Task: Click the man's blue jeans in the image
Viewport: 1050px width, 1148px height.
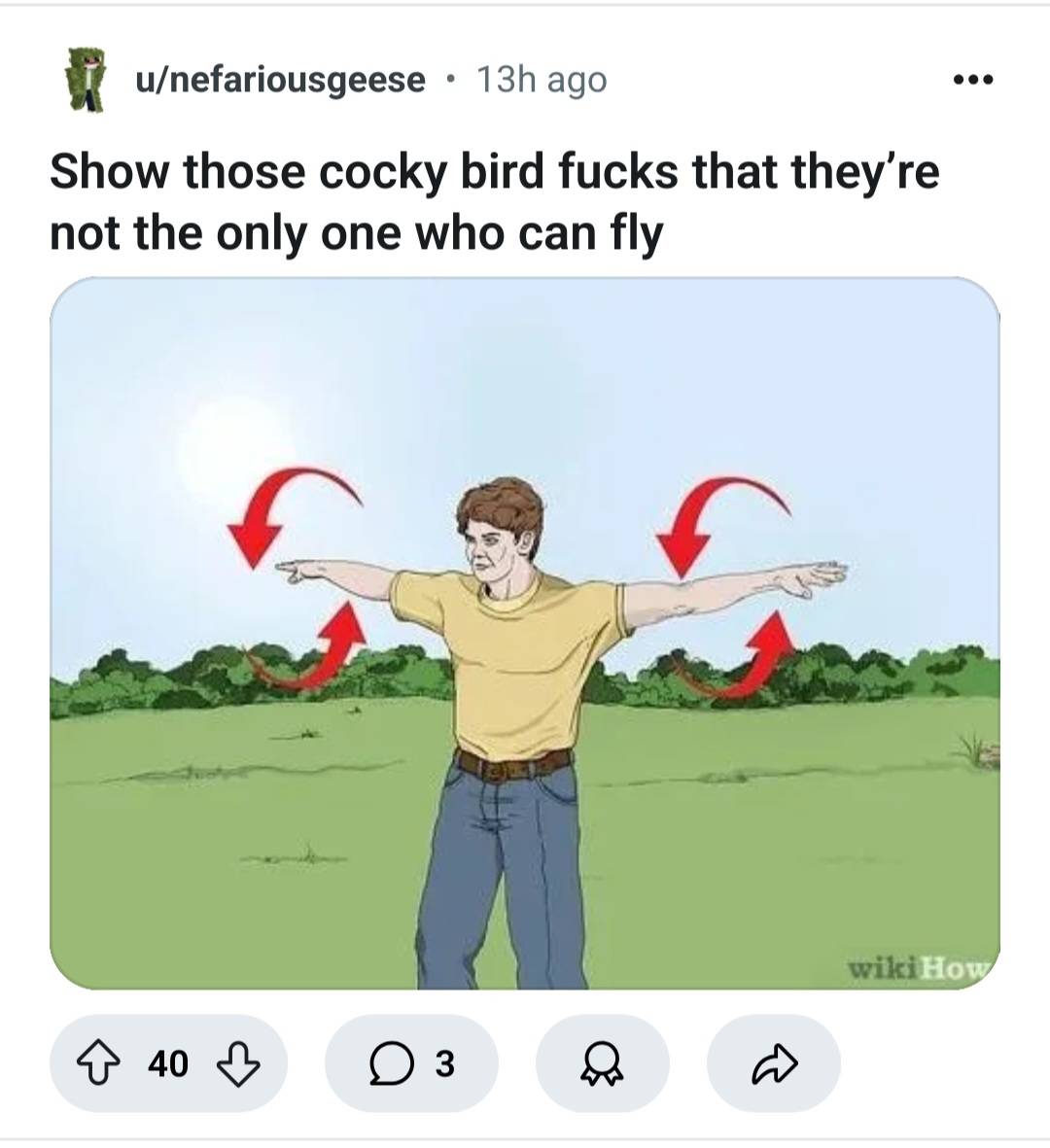Action: [x=506, y=875]
